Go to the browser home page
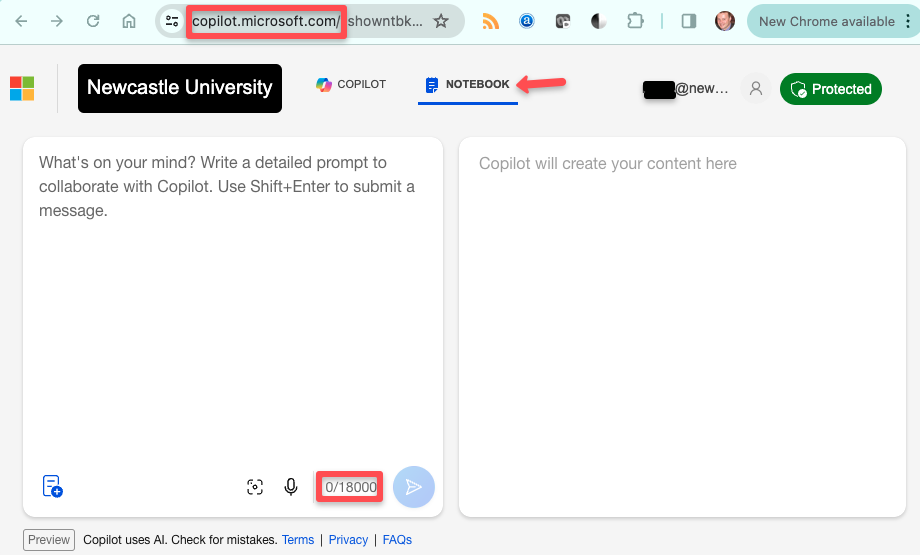 pyautogui.click(x=129, y=21)
